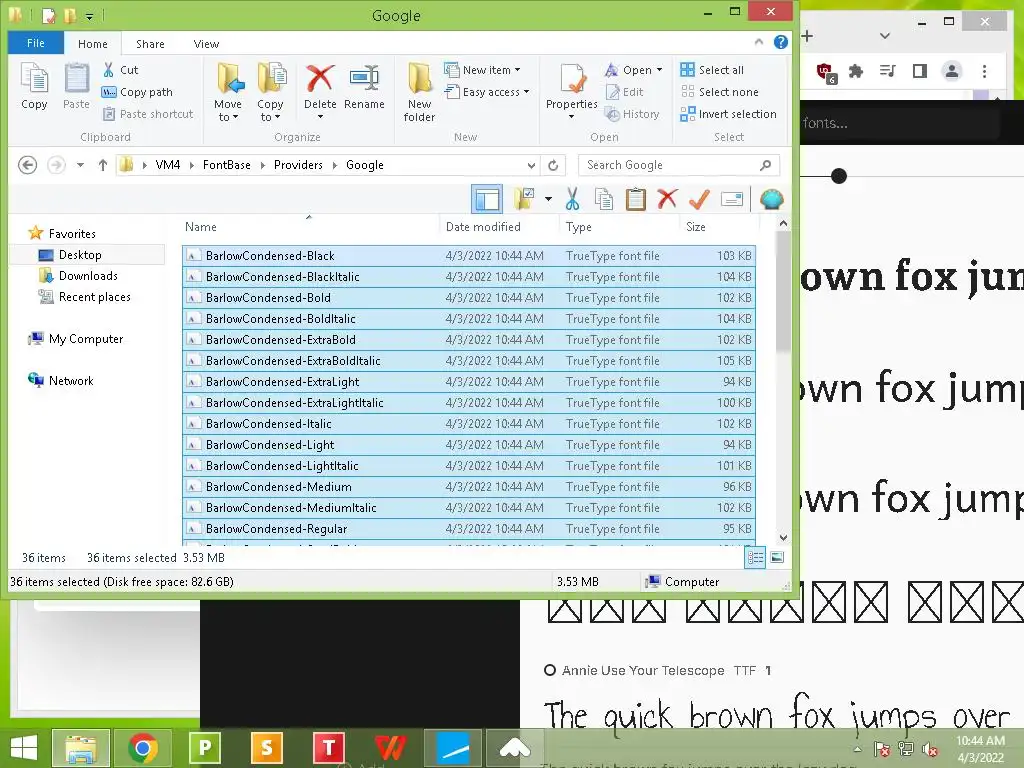The width and height of the screenshot is (1024, 768).
Task: Click the envelope email icon in lower toolbar
Action: (732, 199)
